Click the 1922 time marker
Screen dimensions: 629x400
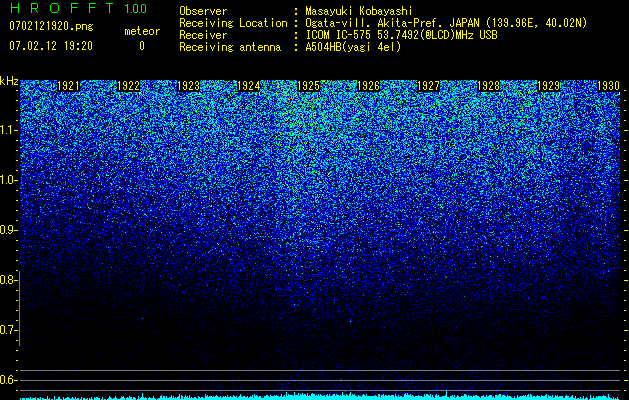(x=128, y=86)
